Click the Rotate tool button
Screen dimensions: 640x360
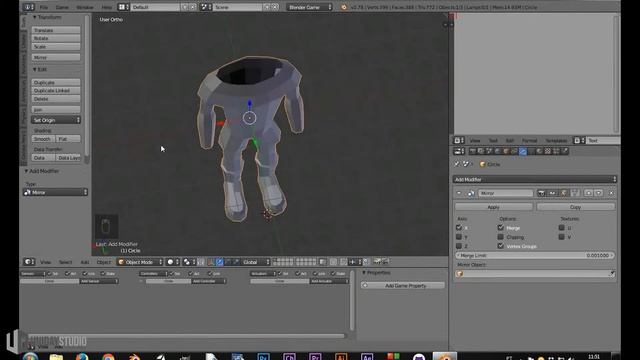point(56,38)
